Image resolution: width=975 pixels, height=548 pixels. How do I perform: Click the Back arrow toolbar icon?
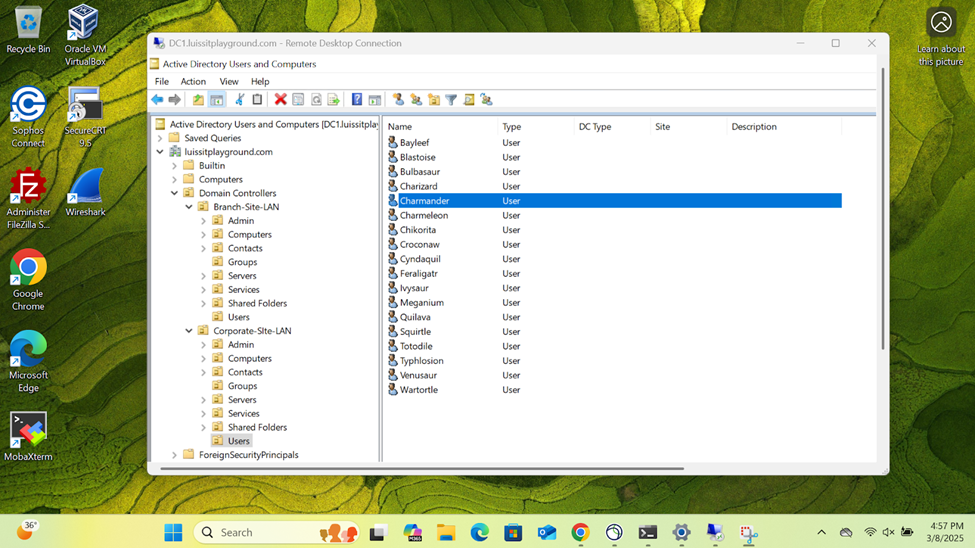click(157, 100)
